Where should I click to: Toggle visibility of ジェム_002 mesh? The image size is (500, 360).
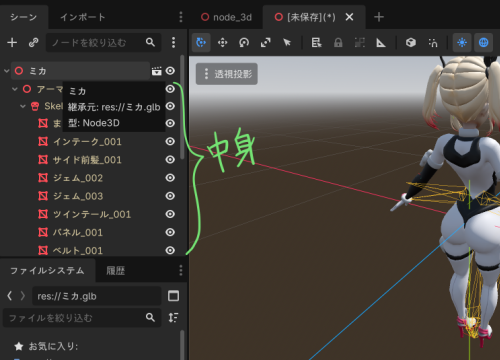[x=170, y=178]
